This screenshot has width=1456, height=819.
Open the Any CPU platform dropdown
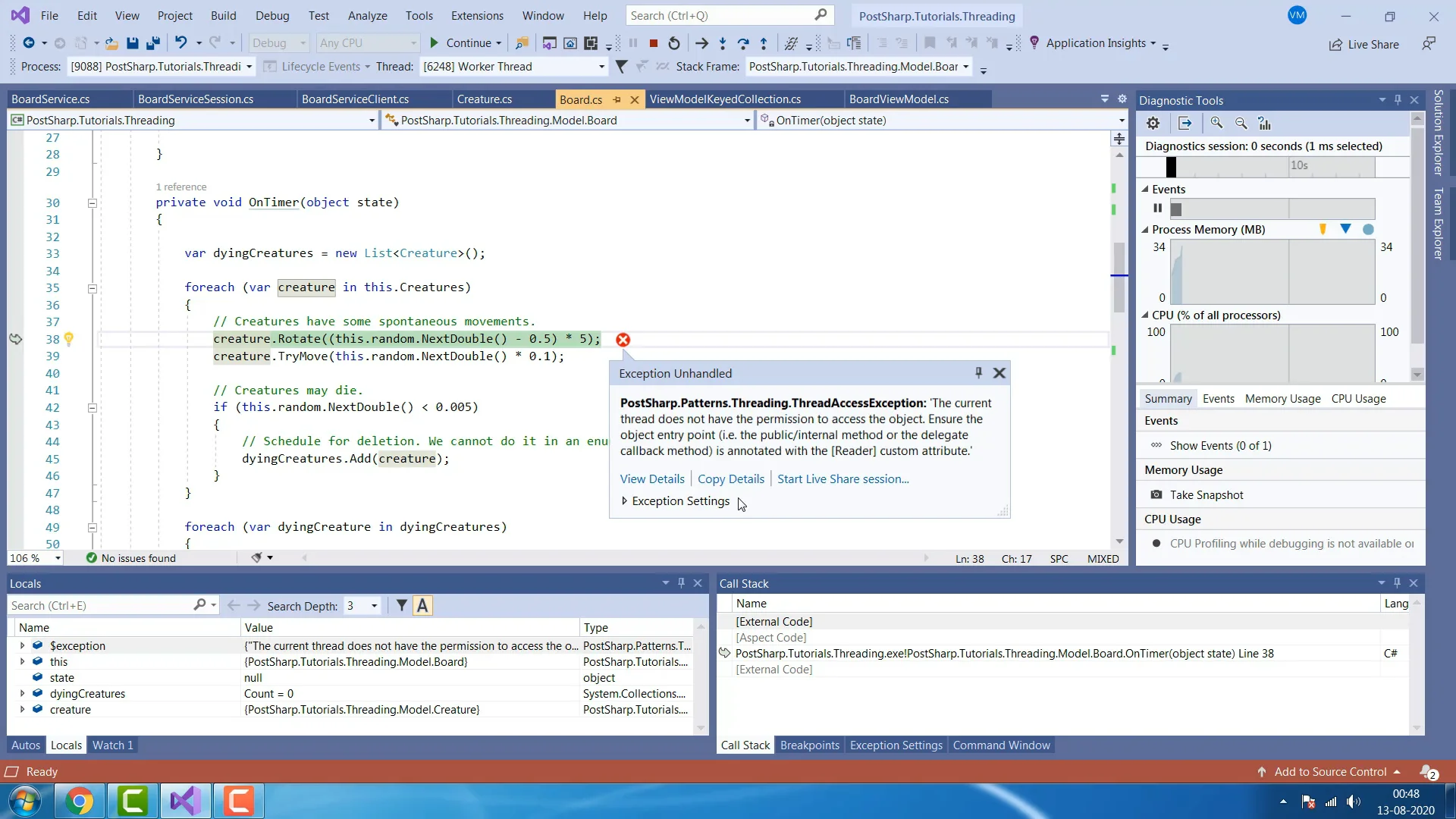[x=413, y=42]
